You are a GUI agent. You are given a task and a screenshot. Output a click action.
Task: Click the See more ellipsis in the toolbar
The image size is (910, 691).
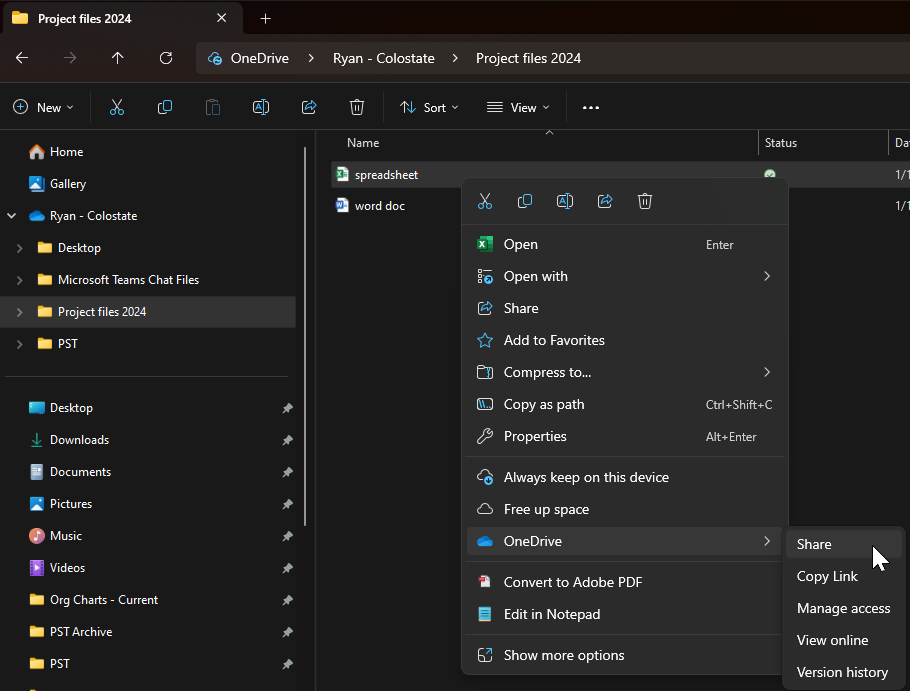(591, 107)
